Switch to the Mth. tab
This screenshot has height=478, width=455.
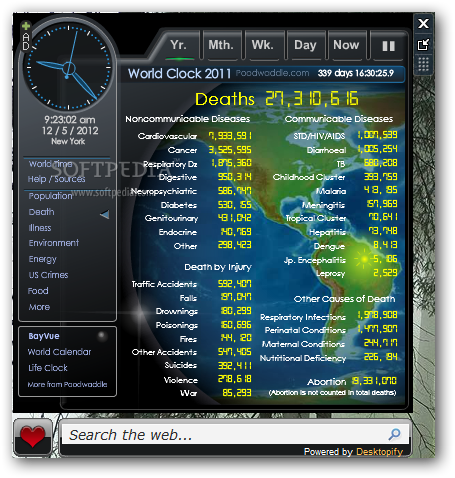(x=221, y=45)
